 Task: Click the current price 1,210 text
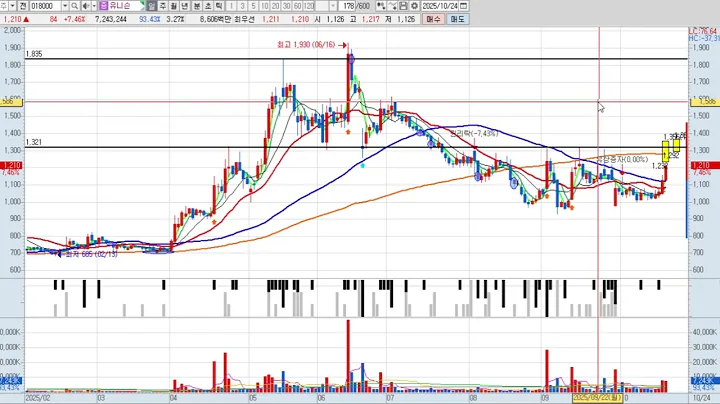pyautogui.click(x=12, y=19)
